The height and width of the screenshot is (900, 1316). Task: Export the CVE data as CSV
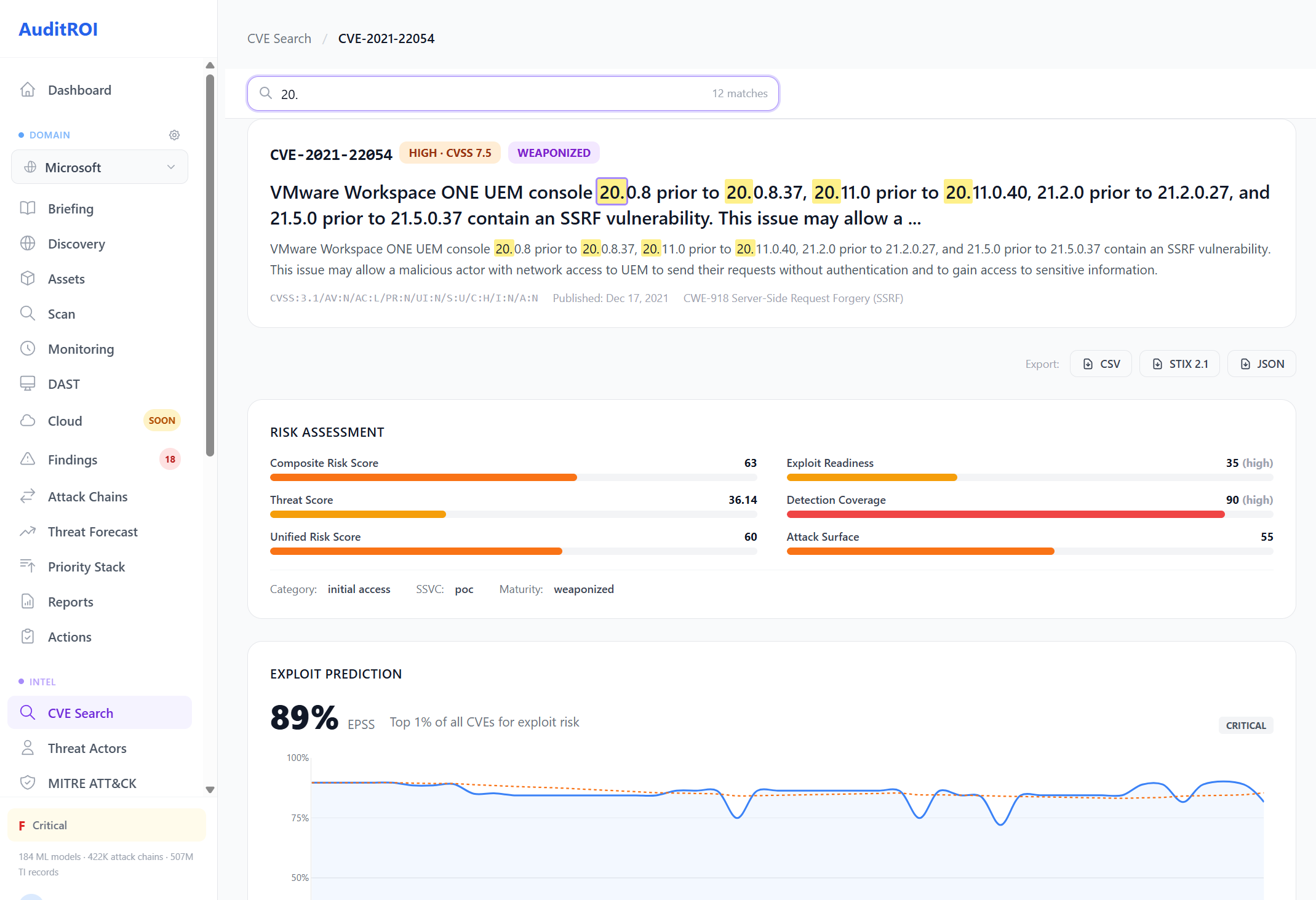(x=1101, y=363)
